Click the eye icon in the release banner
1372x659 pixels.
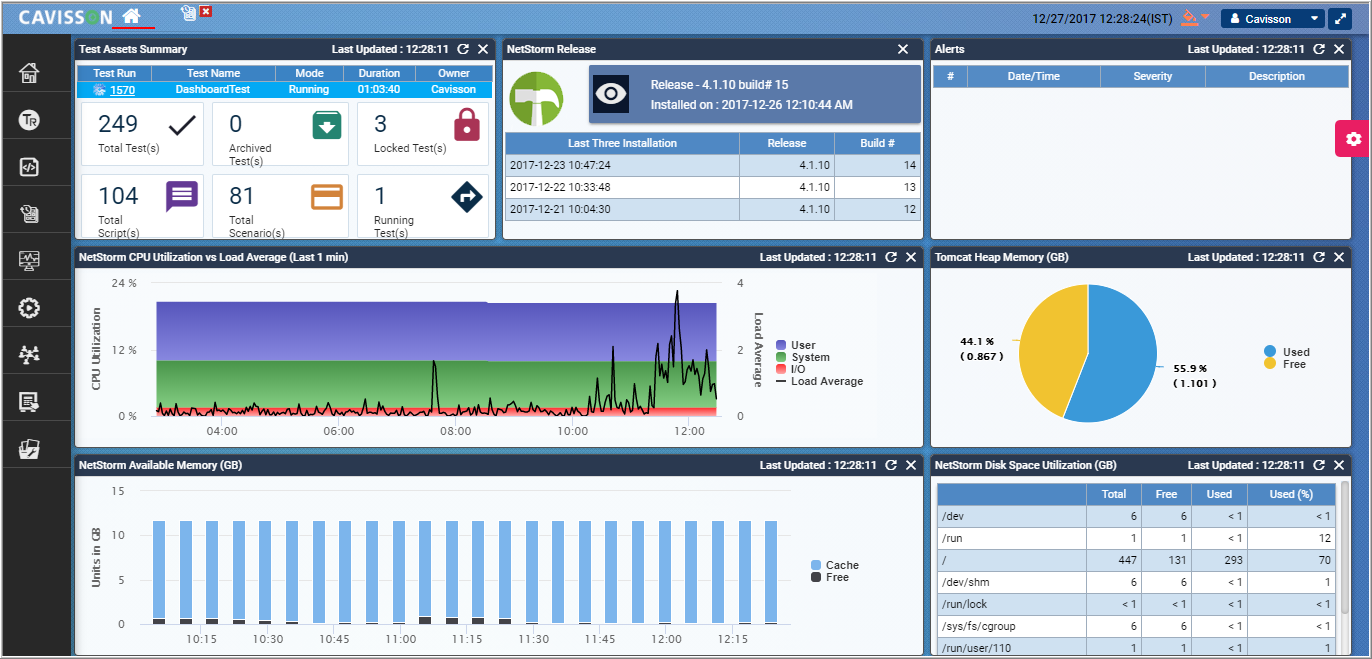pos(611,93)
